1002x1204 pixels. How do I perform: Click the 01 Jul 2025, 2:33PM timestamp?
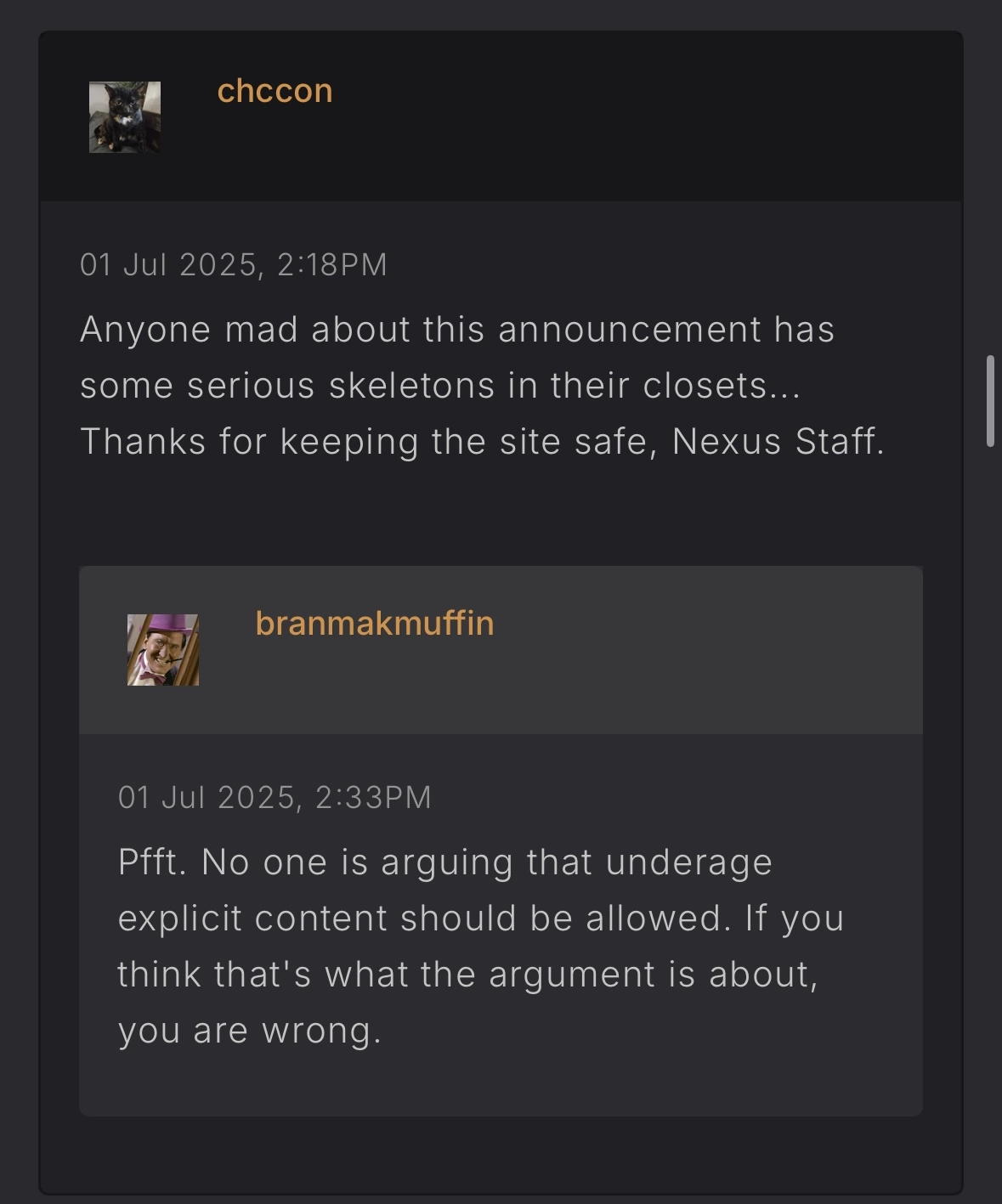pyautogui.click(x=275, y=797)
